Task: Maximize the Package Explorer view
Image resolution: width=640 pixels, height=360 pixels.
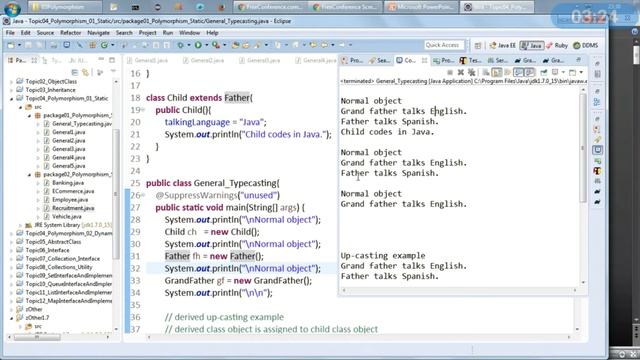Action: coord(112,60)
